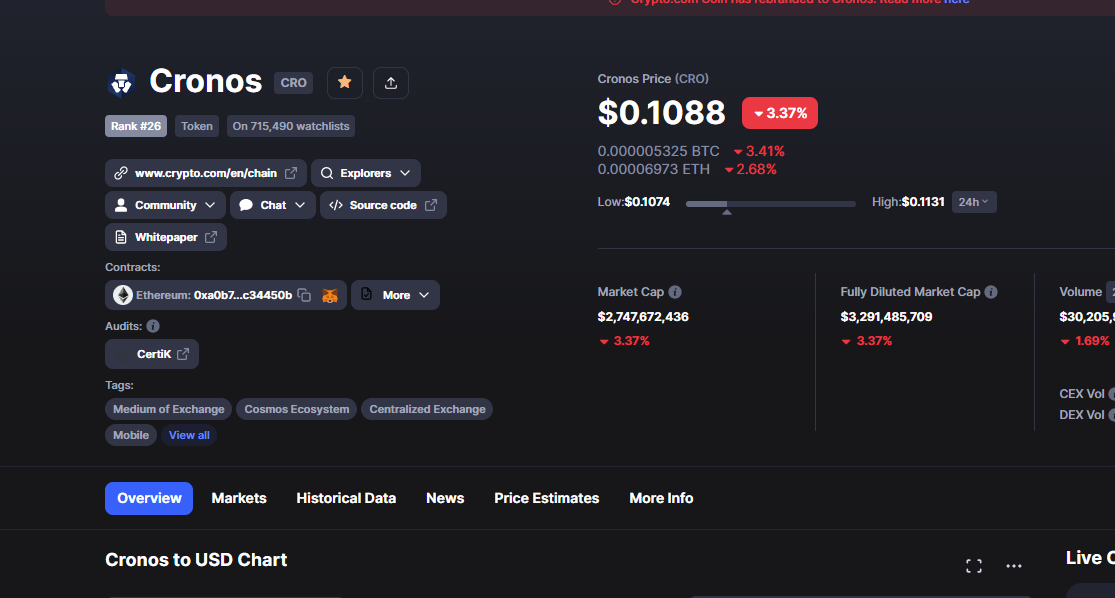Open the More Info tab
Image resolution: width=1115 pixels, height=598 pixels.
click(661, 498)
